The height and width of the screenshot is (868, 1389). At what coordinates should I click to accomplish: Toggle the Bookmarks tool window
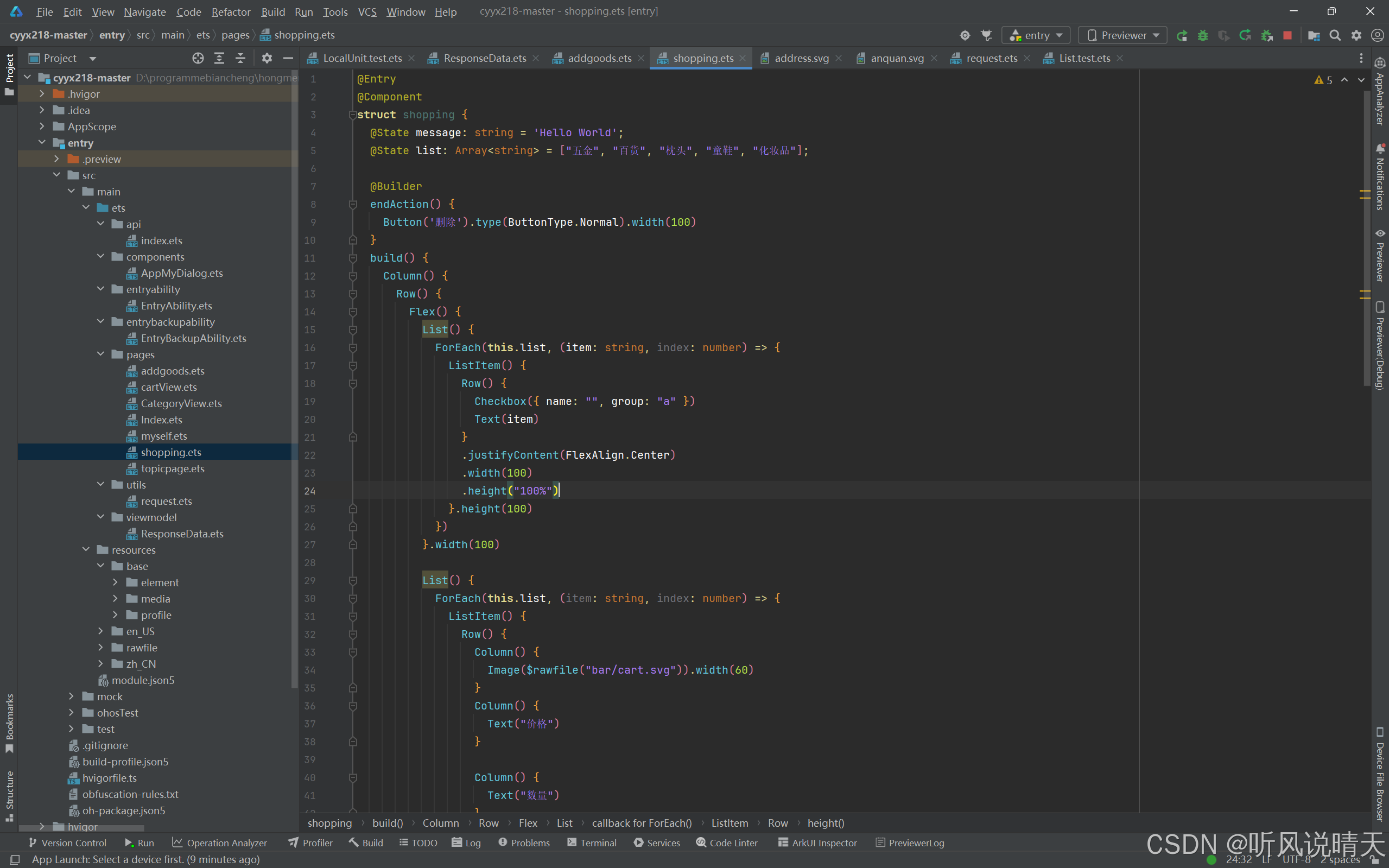point(9,722)
